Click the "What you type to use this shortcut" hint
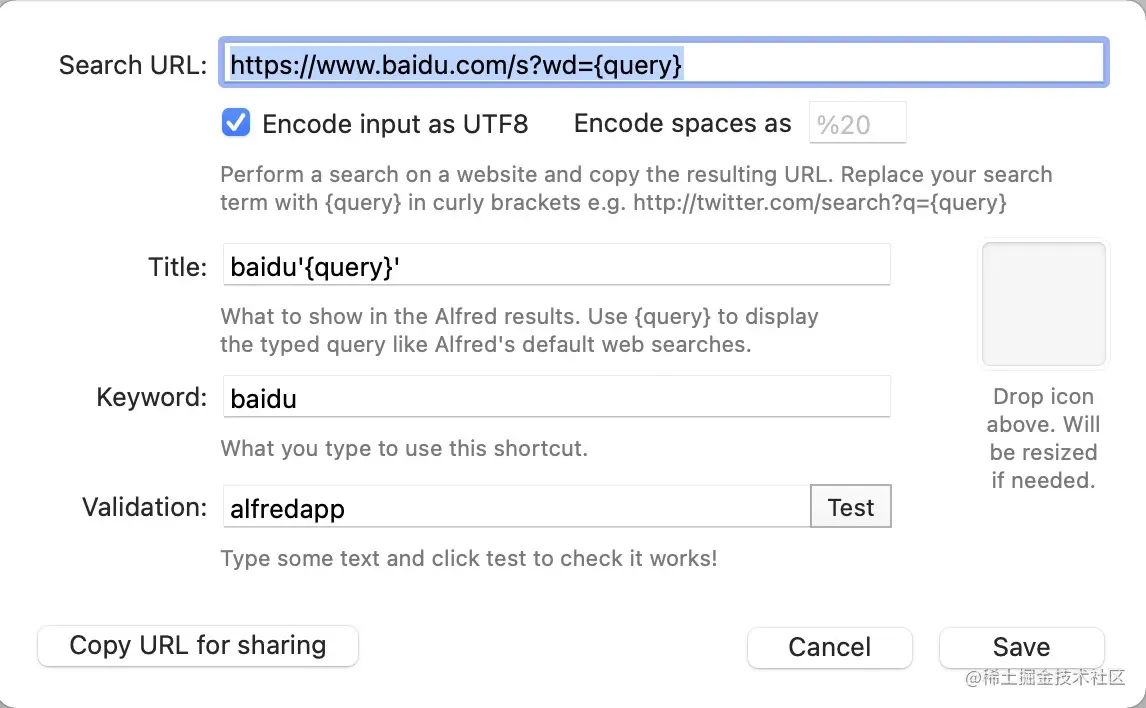 (404, 448)
